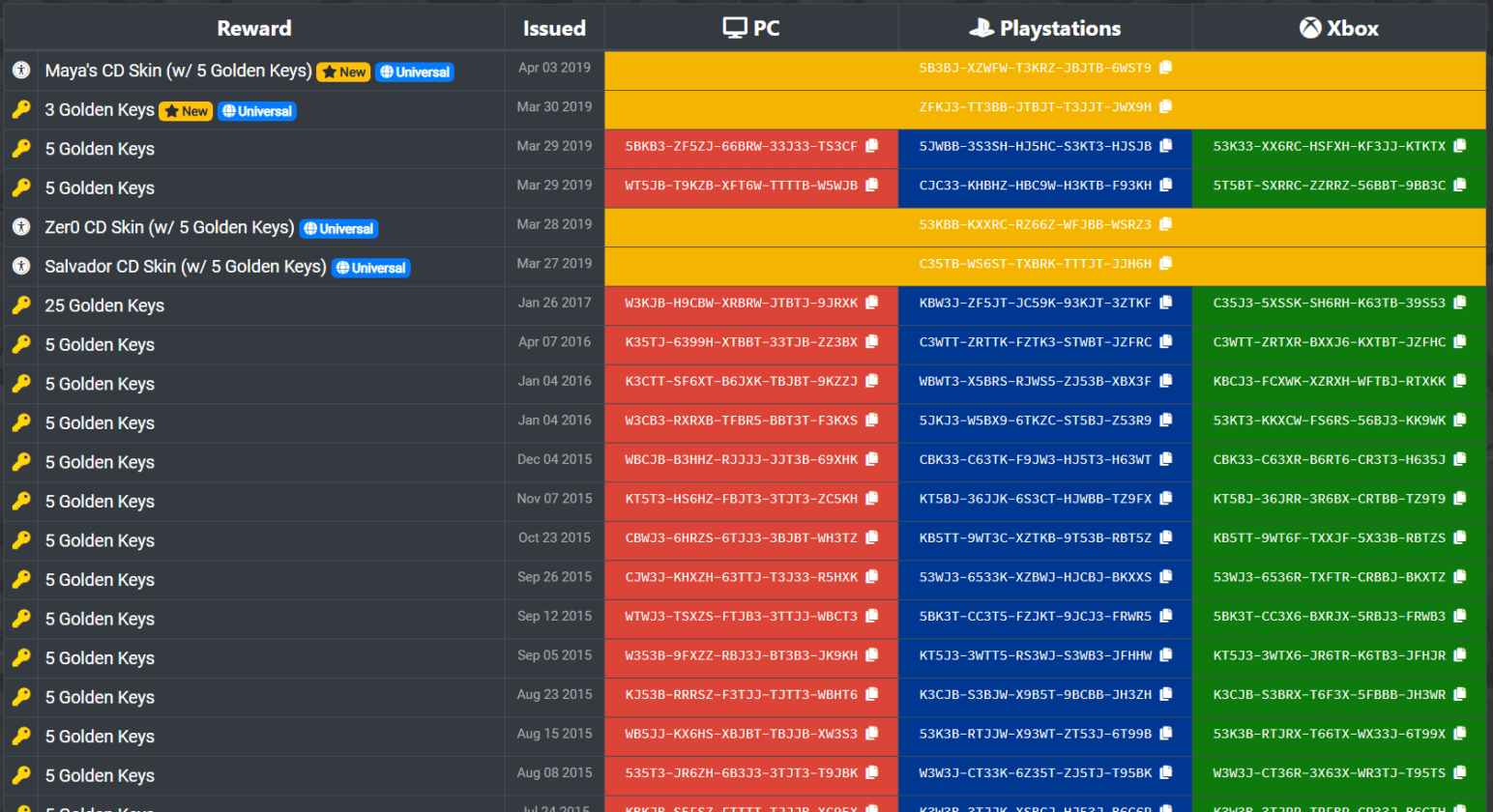Click the New badge on Maya's CD Skin
This screenshot has height=812, width=1493.
(x=343, y=72)
